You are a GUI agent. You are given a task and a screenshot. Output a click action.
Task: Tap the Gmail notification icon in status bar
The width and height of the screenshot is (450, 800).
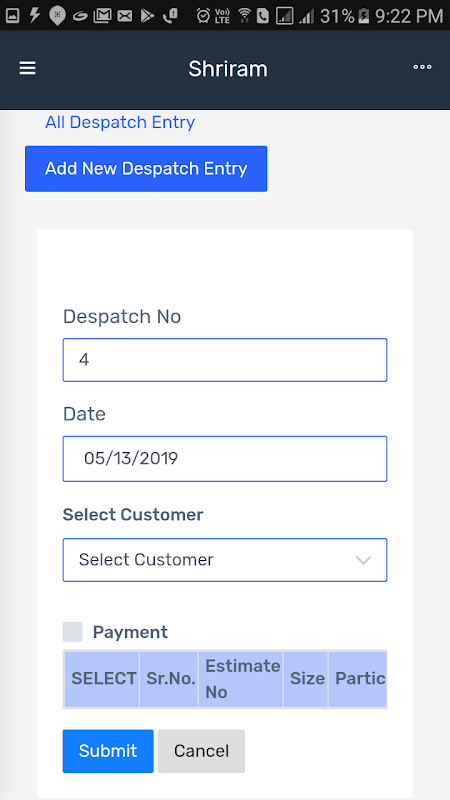[103, 16]
